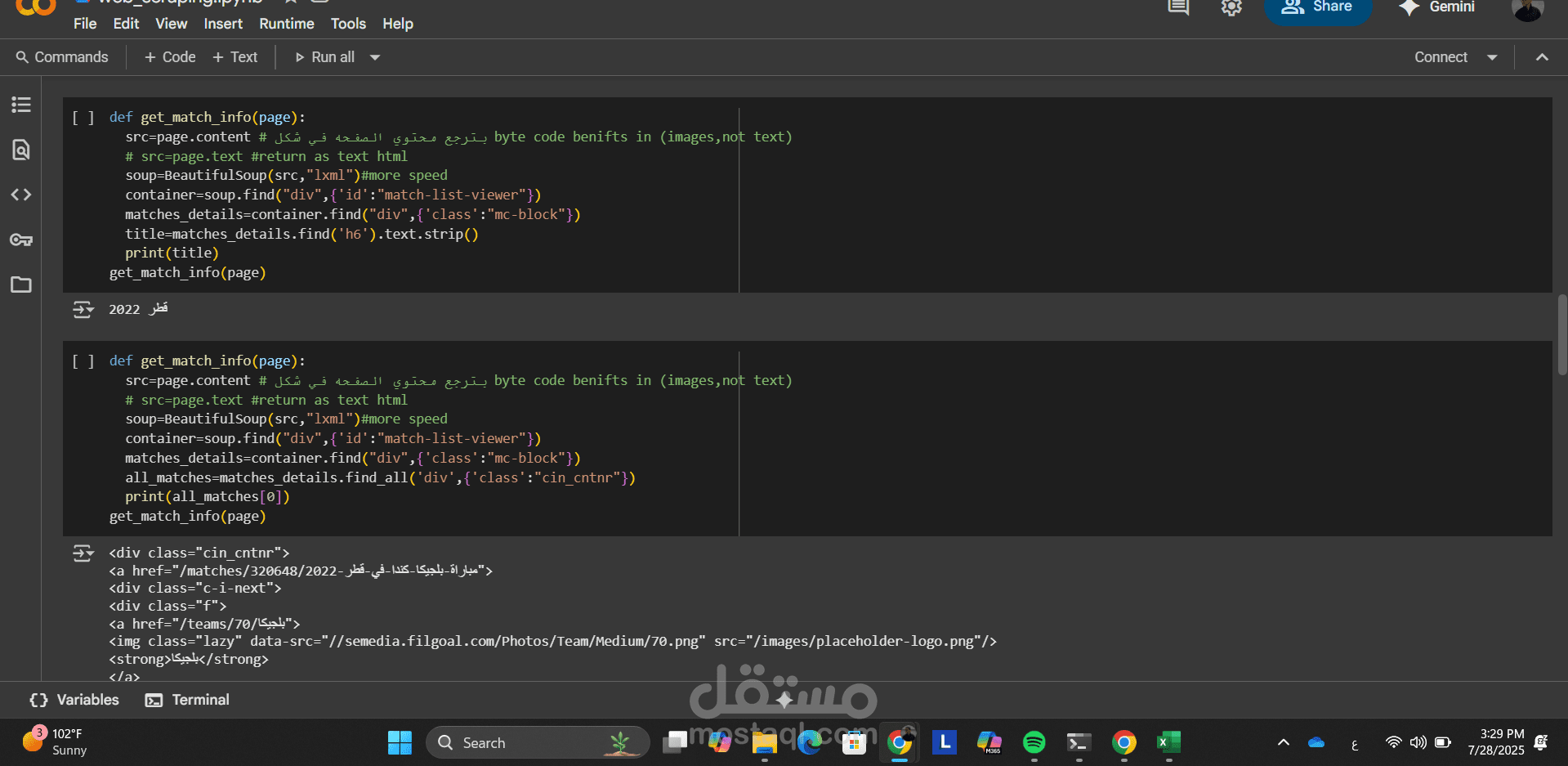Image resolution: width=1568 pixels, height=766 pixels.
Task: Open the Terminal panel
Action: point(187,700)
